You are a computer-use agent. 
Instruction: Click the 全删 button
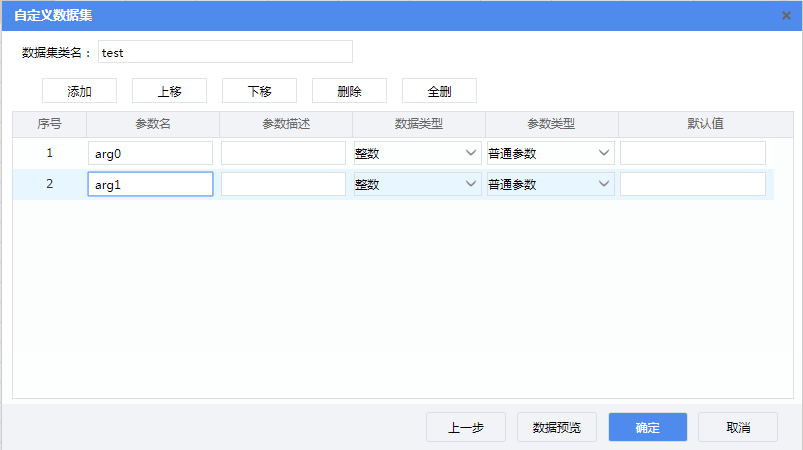[439, 91]
